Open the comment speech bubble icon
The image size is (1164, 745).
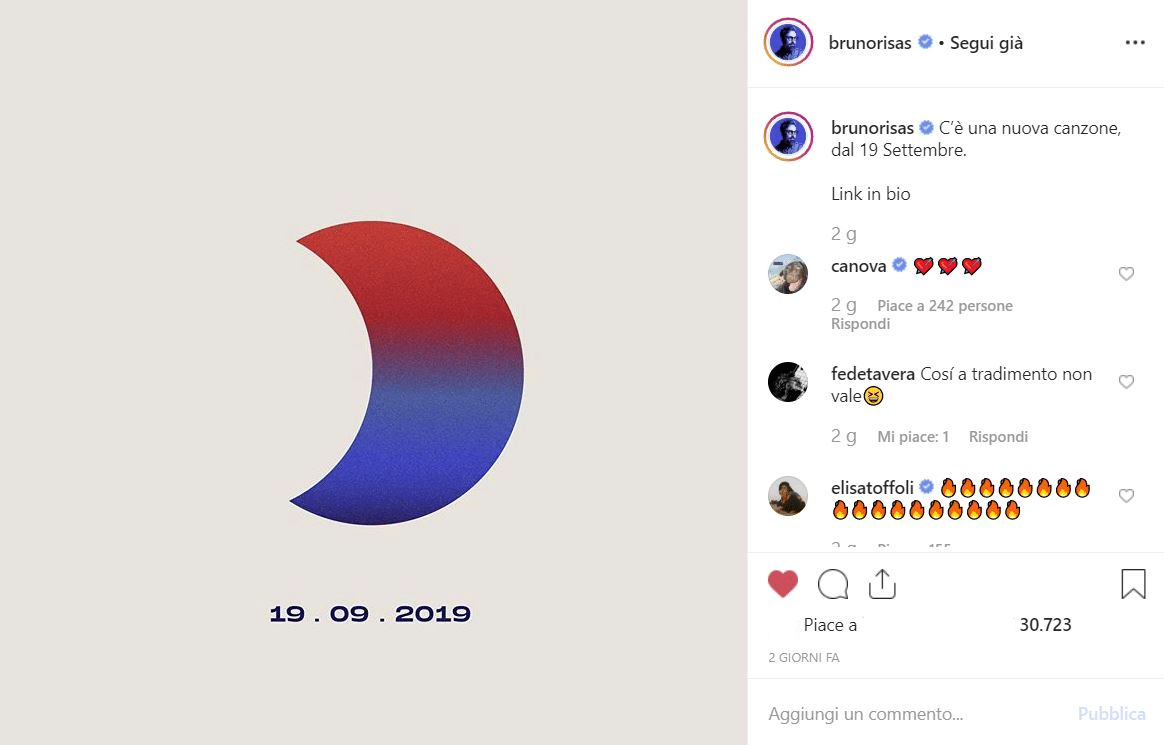833,584
